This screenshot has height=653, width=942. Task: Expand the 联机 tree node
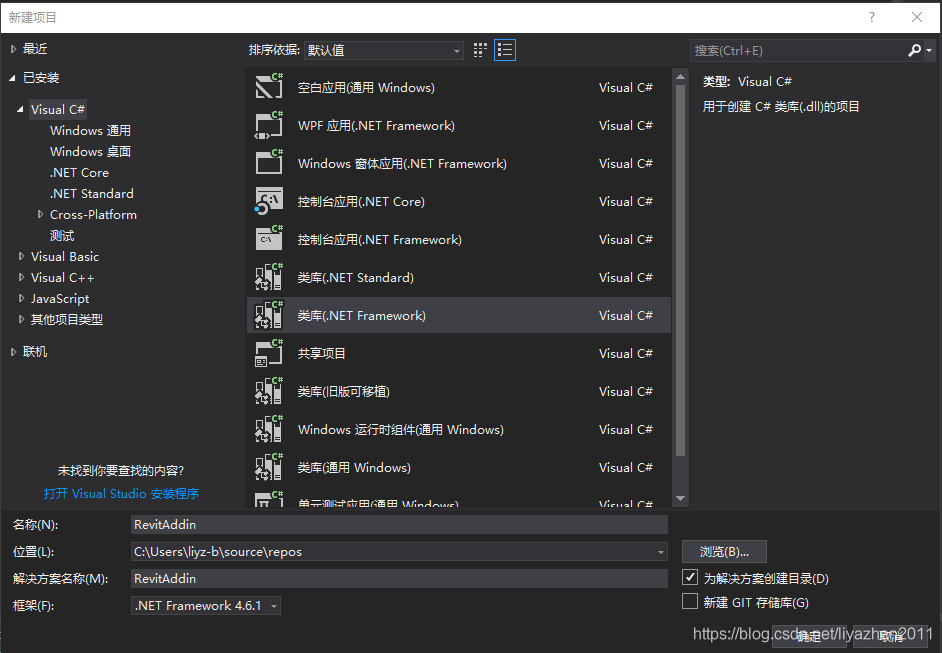(14, 352)
